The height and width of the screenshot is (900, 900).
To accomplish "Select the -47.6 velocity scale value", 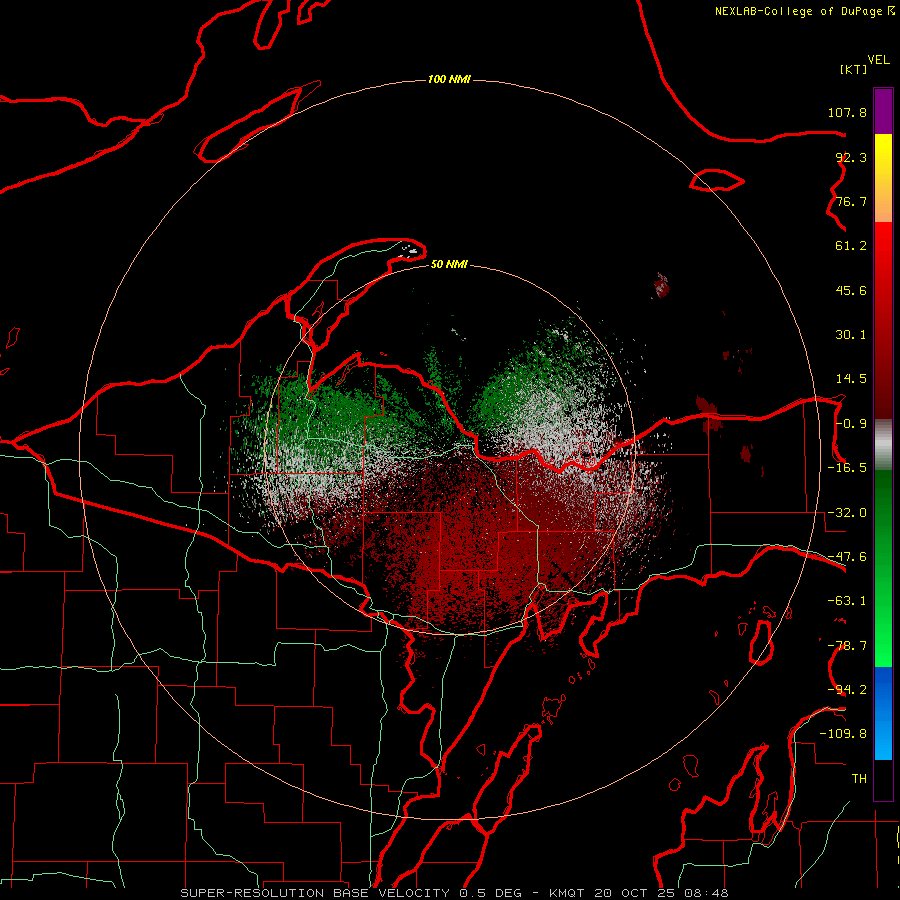I will pos(847,557).
